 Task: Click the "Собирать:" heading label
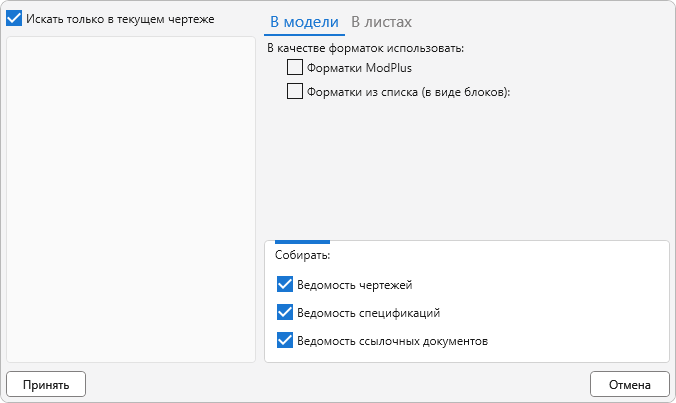tap(303, 255)
